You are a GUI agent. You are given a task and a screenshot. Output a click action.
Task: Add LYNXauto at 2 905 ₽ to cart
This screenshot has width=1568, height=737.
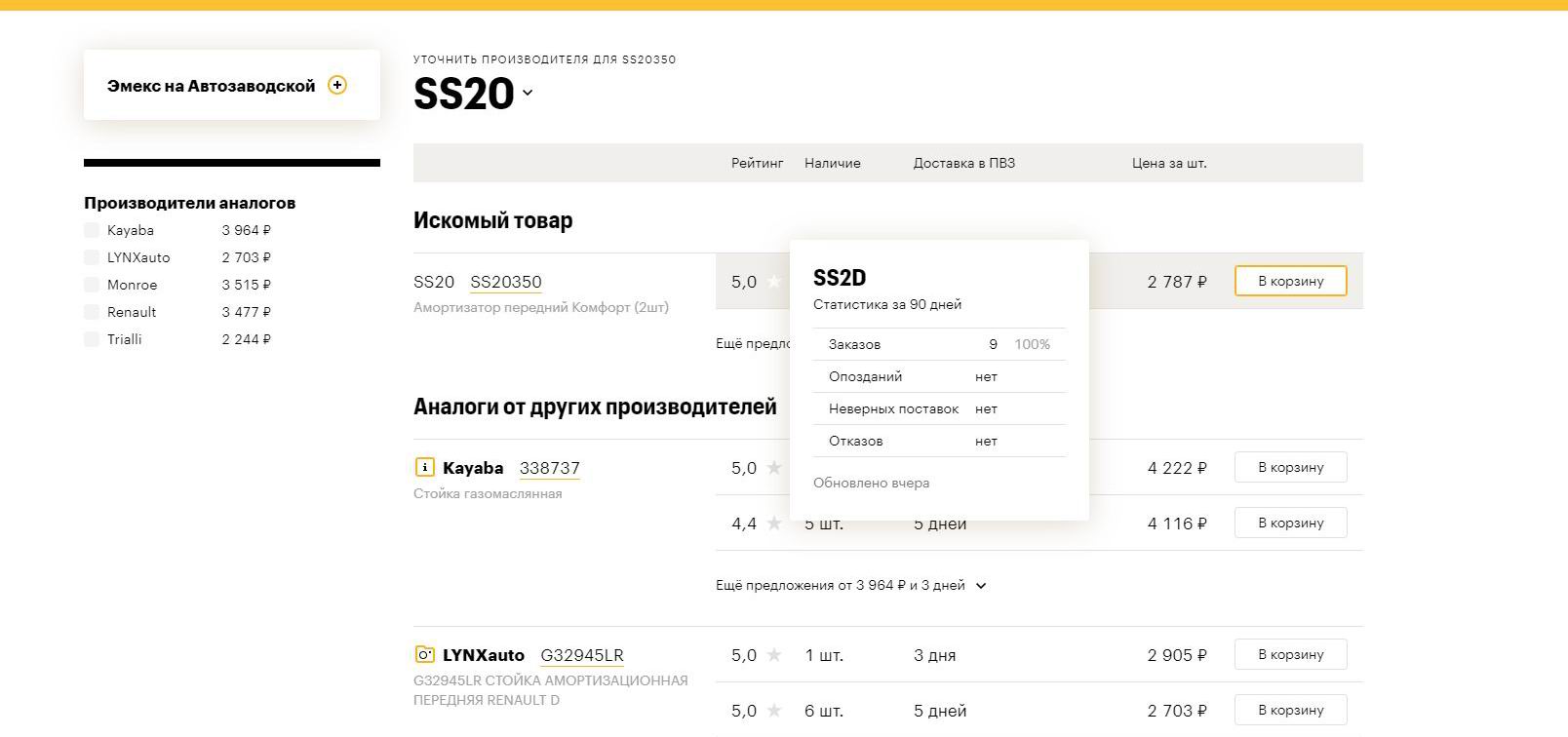(x=1290, y=654)
